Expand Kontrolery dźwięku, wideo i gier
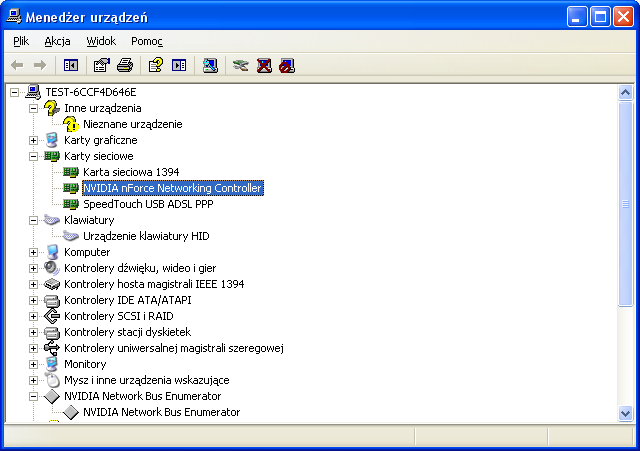This screenshot has width=640, height=451. coord(33,268)
